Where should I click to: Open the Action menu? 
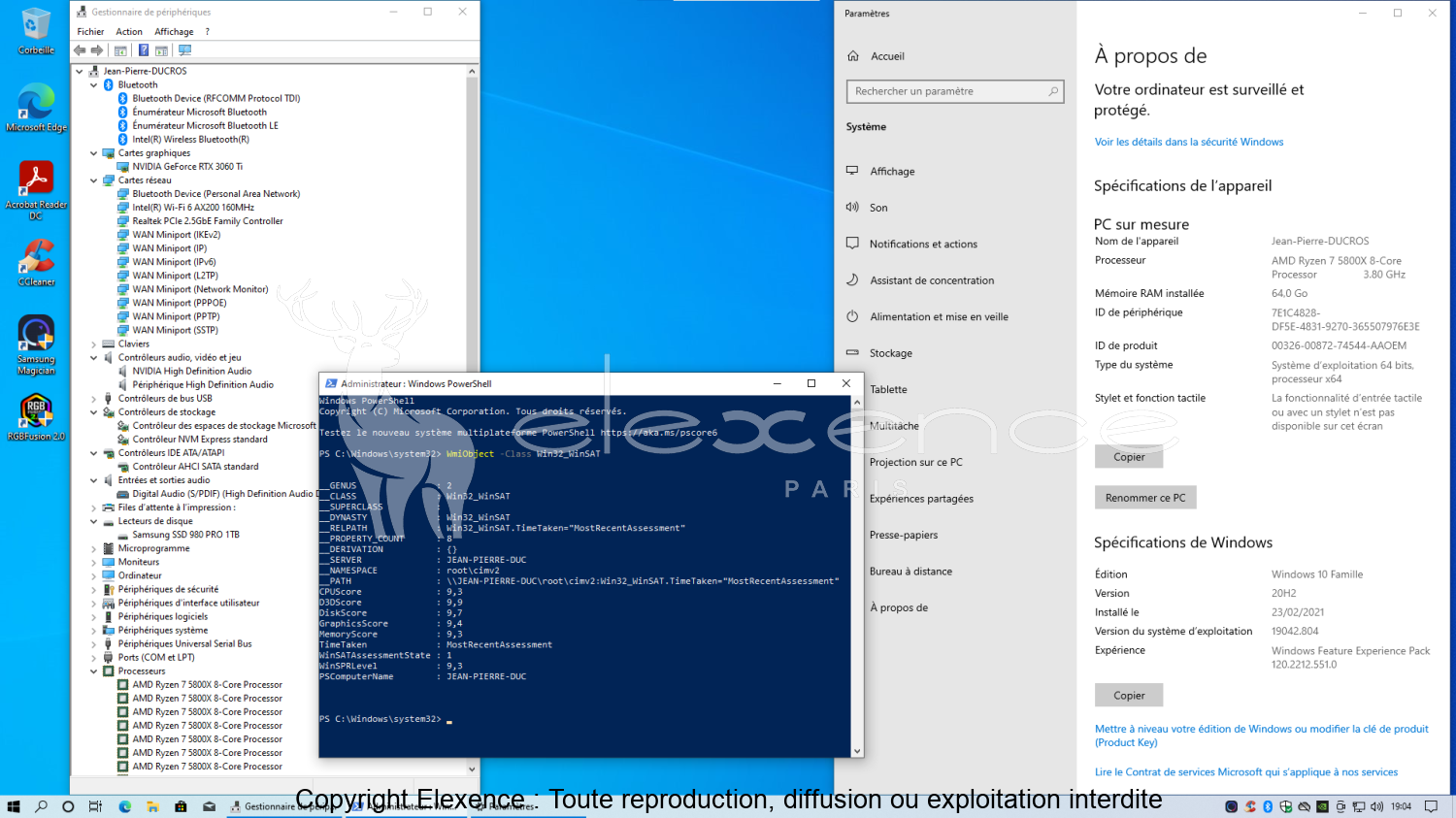click(x=129, y=32)
